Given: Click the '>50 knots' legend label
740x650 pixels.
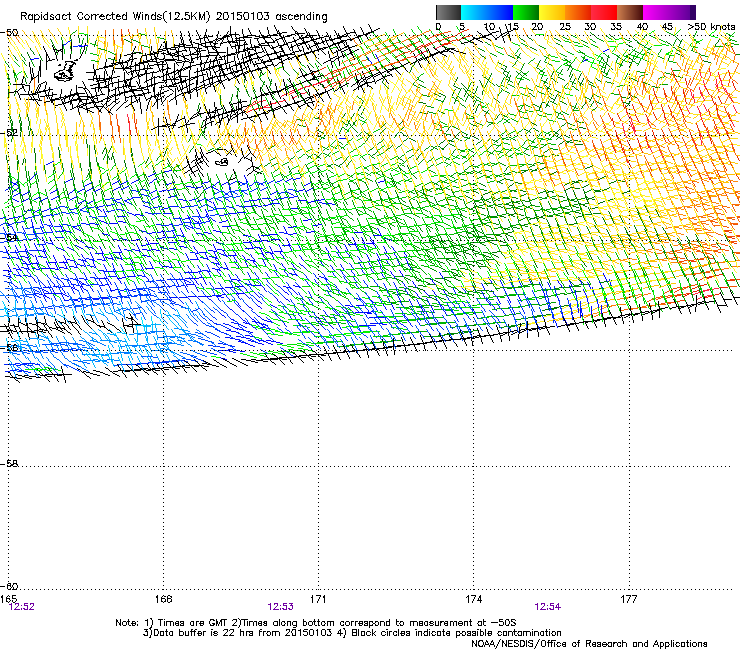Looking at the screenshot, I should coord(711,27).
